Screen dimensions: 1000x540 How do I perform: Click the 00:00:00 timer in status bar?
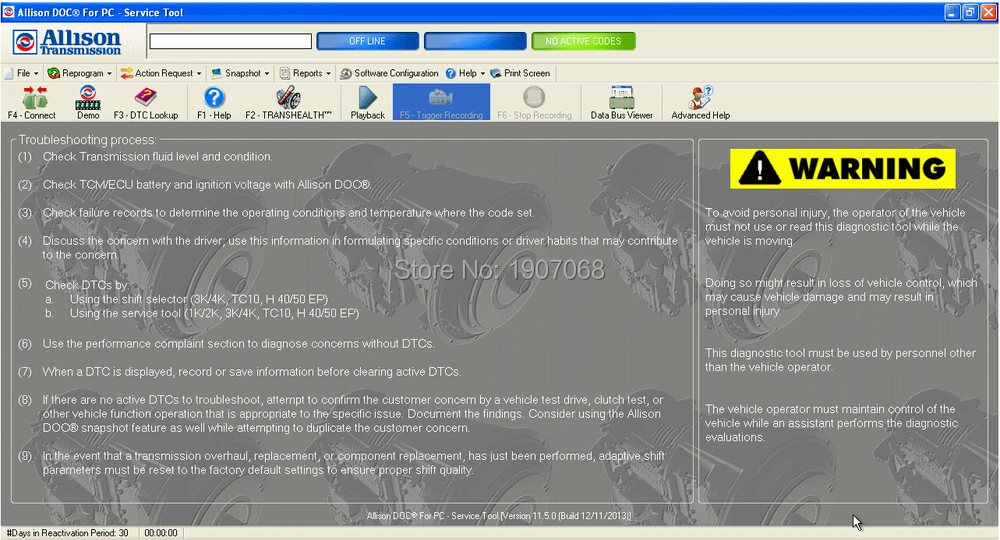pos(161,533)
